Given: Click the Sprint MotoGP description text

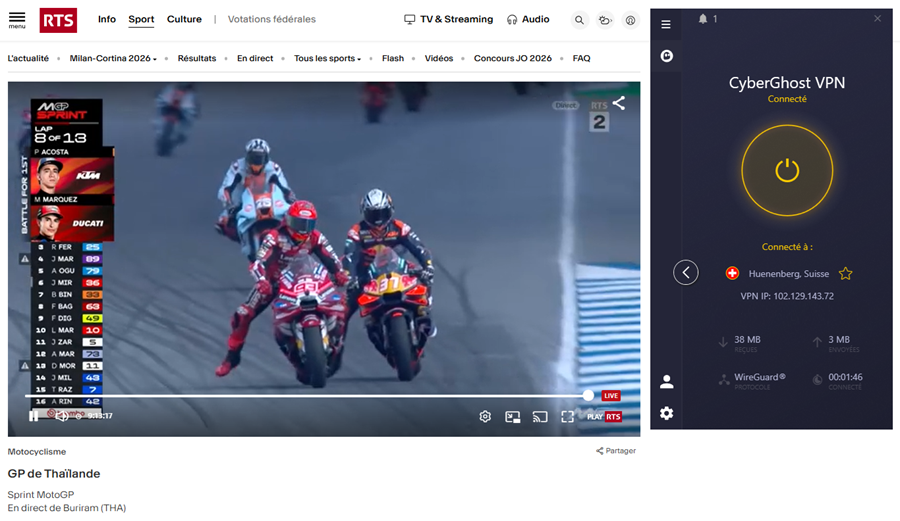Looking at the screenshot, I should [41, 494].
